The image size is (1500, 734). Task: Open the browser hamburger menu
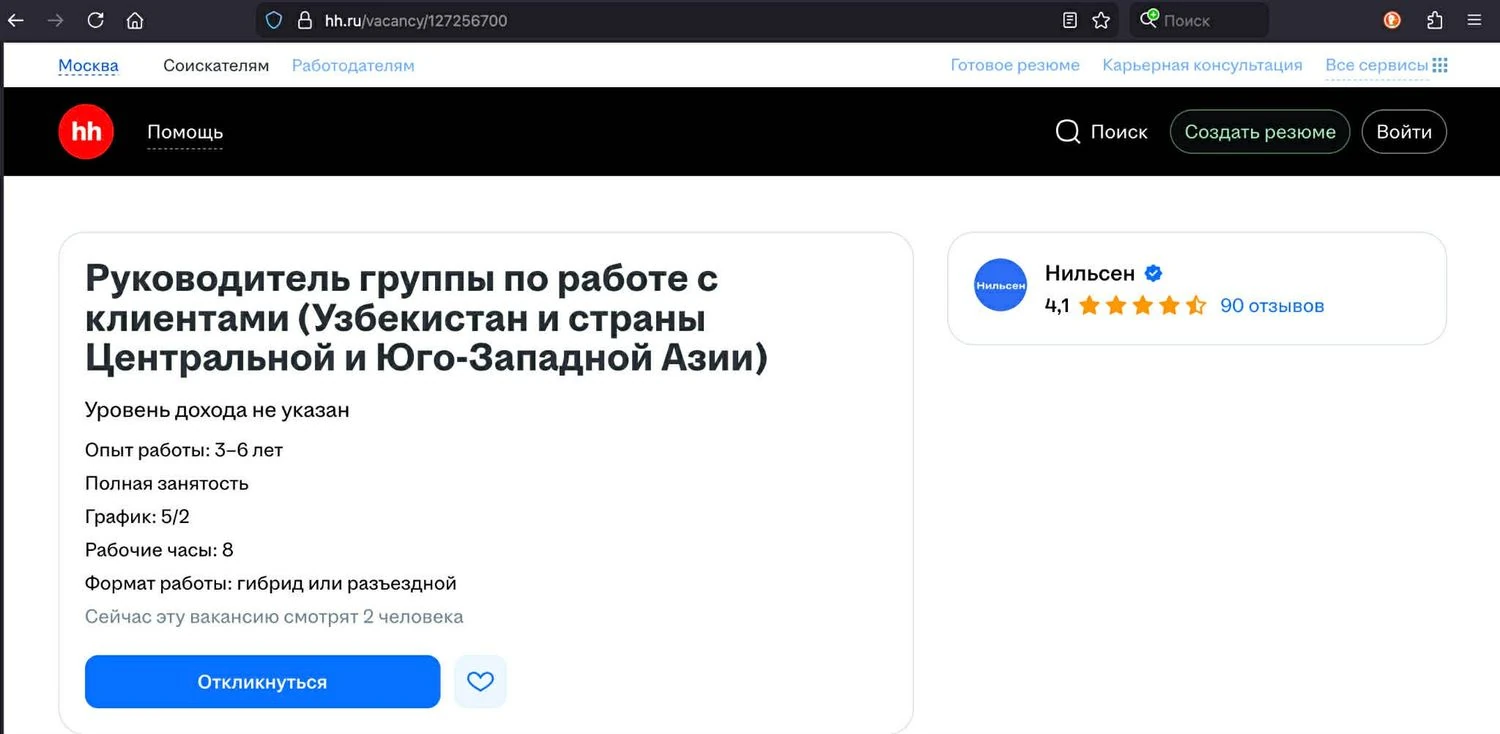point(1474,20)
